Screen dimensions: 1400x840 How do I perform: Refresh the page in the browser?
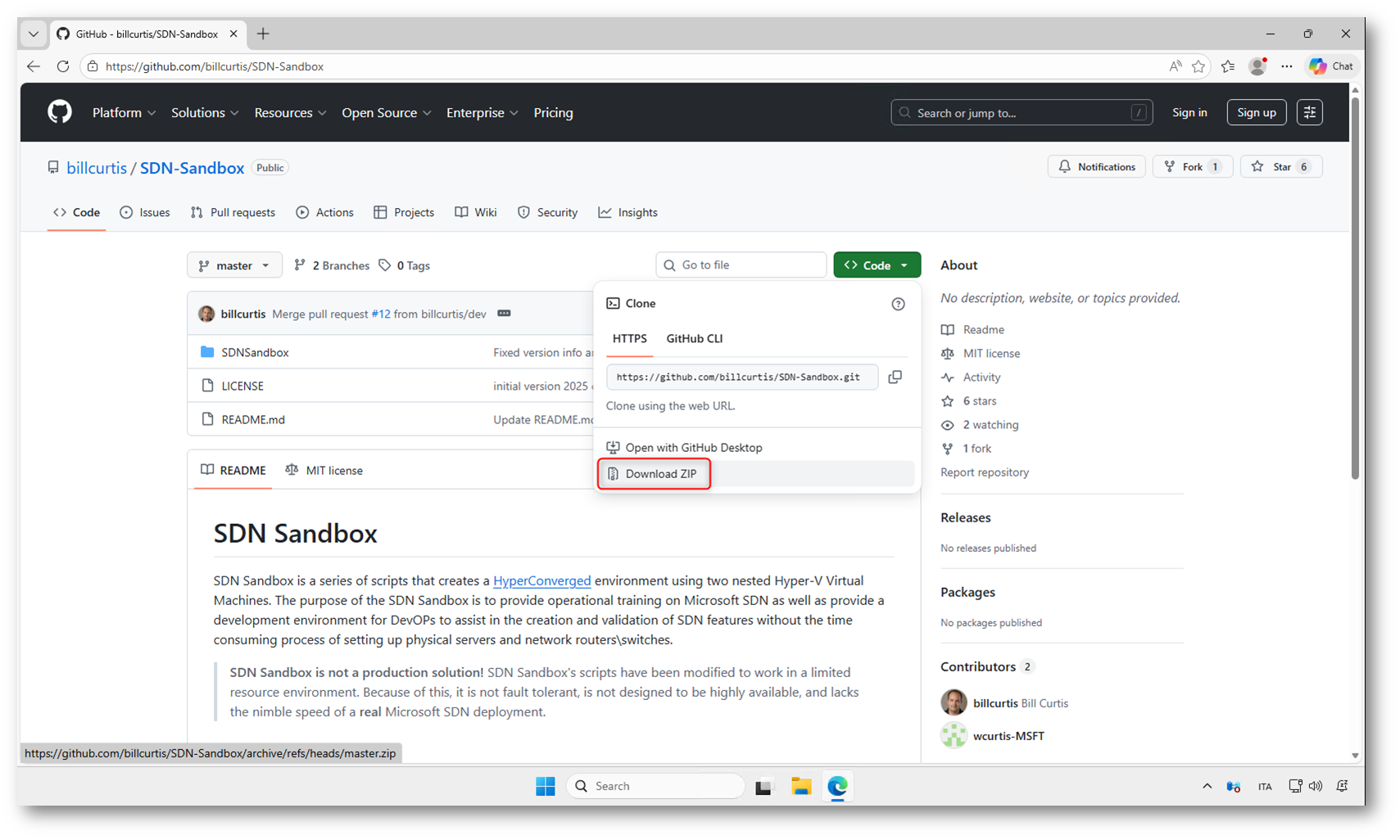(63, 66)
